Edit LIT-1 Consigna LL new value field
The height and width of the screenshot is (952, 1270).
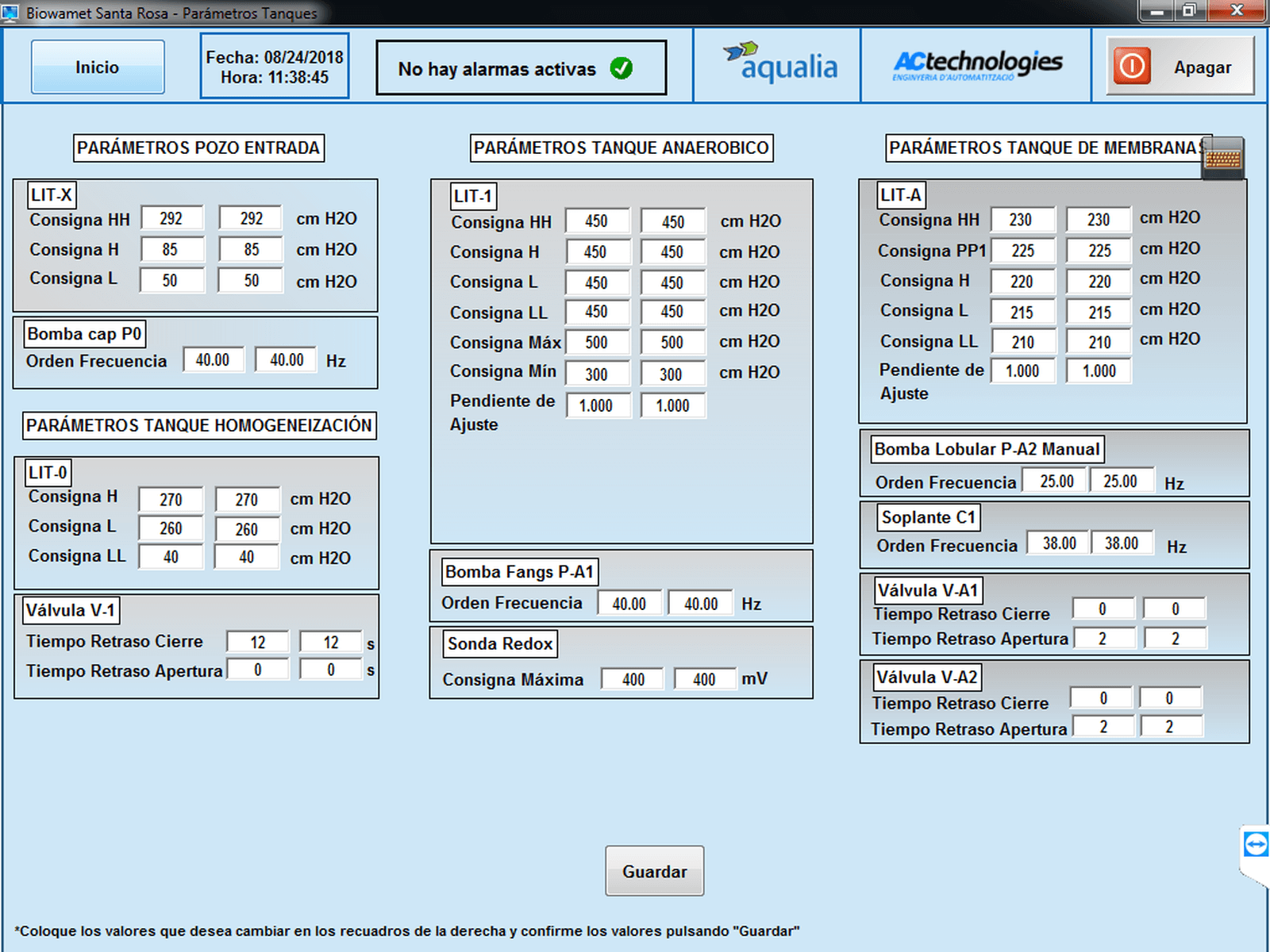[x=672, y=312]
